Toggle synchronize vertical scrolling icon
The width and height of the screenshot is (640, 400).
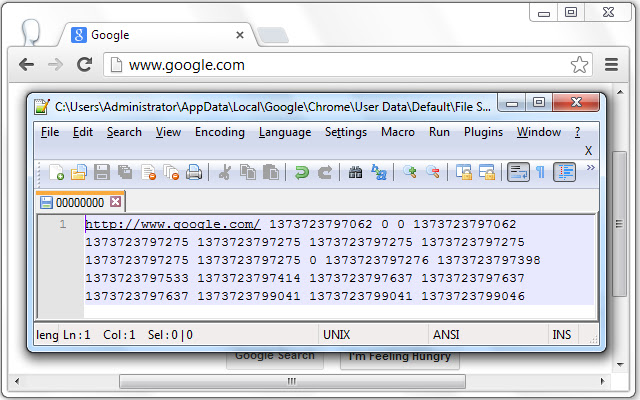pyautogui.click(x=464, y=172)
